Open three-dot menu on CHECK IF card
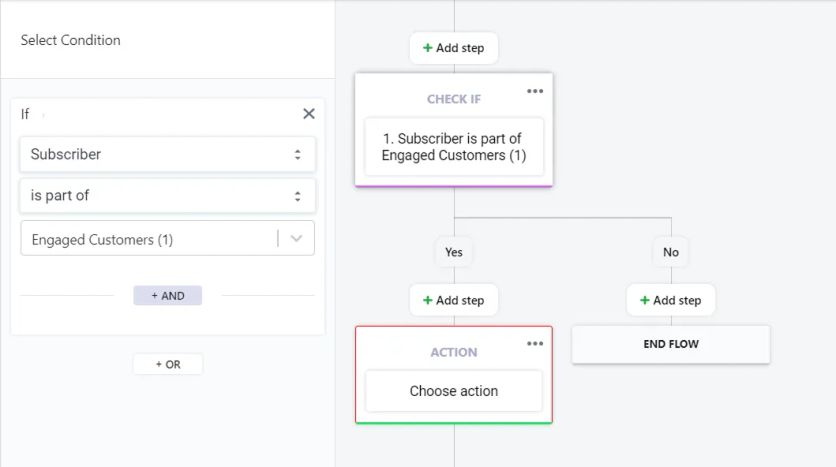 point(535,91)
